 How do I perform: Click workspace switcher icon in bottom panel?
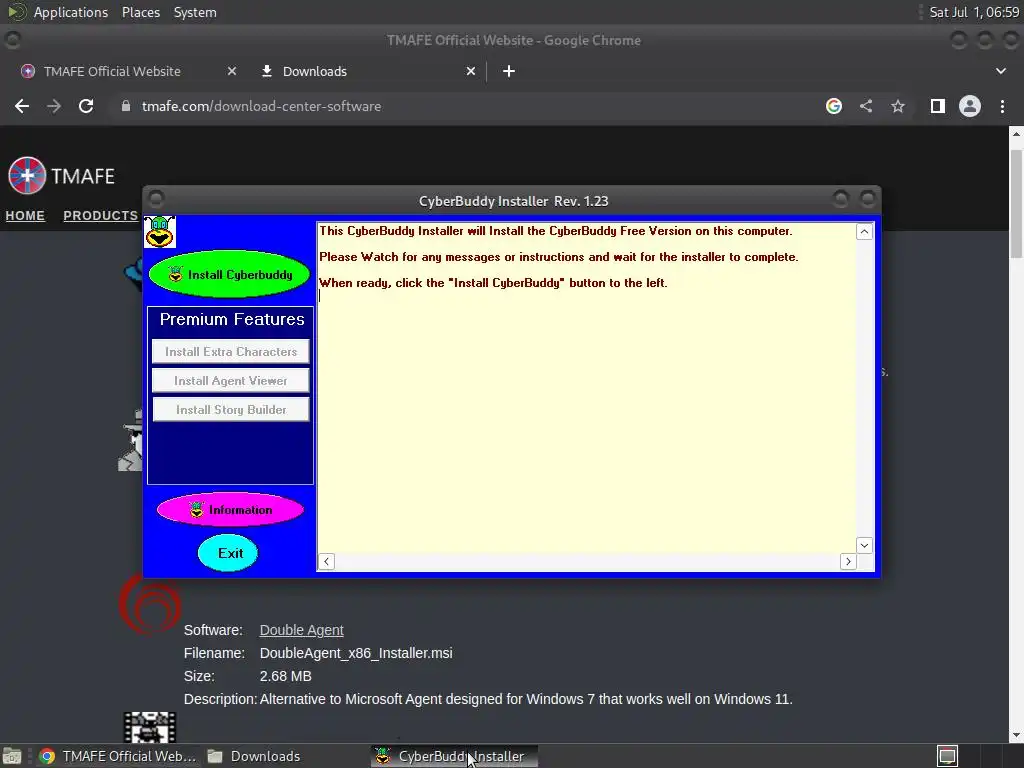pos(947,756)
